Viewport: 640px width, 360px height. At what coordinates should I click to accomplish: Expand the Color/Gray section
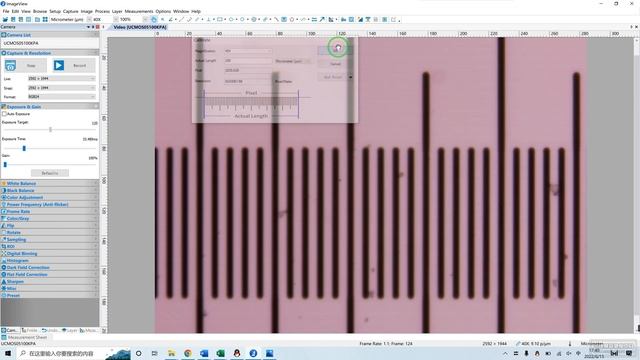click(x=49, y=218)
